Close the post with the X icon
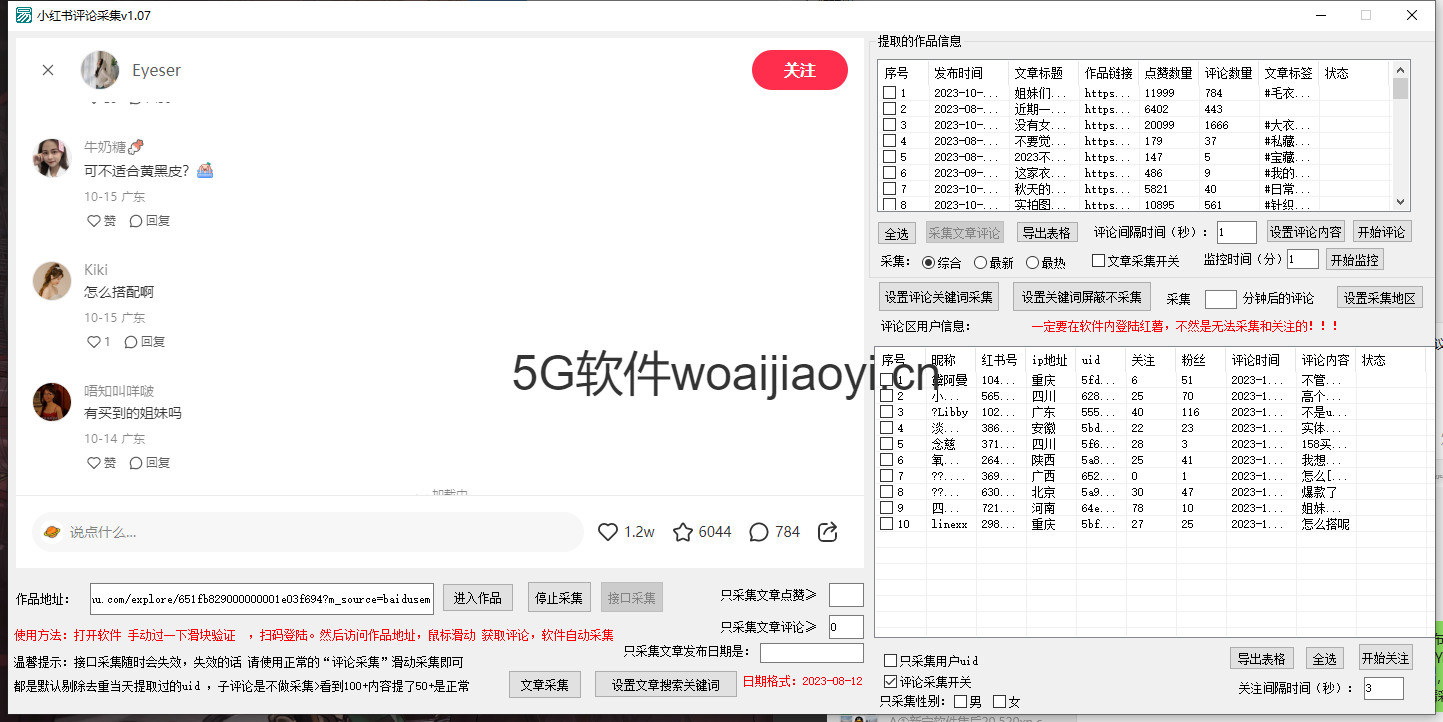The width and height of the screenshot is (1443, 722). 48,70
